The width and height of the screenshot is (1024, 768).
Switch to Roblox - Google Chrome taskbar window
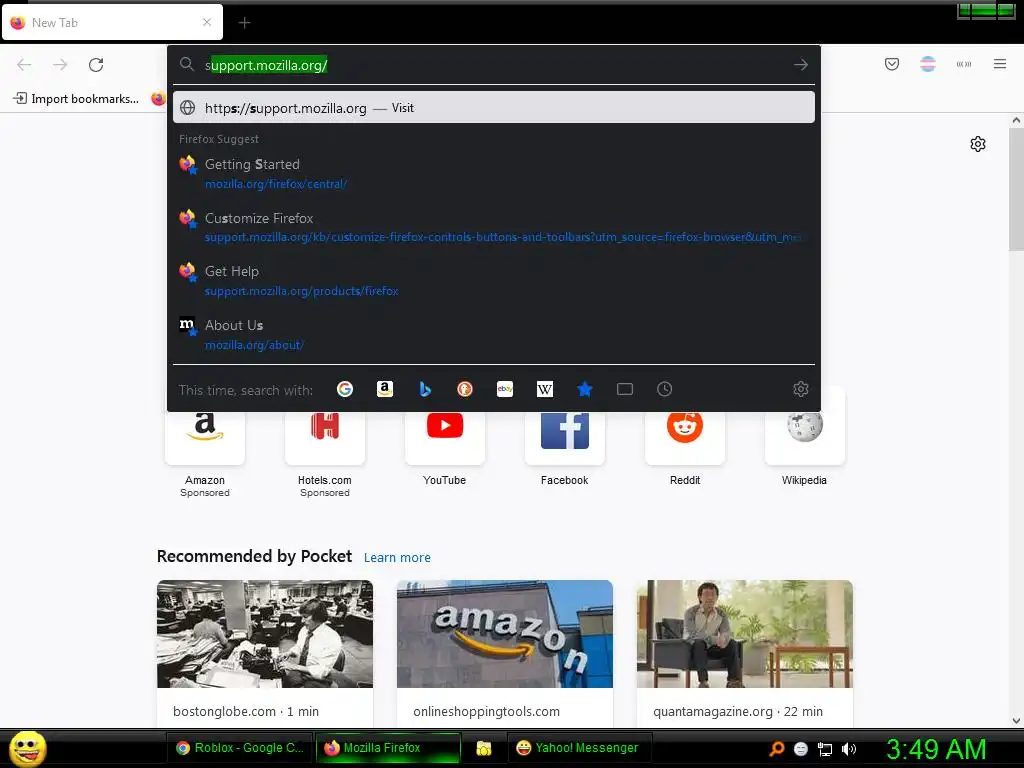[x=239, y=748]
